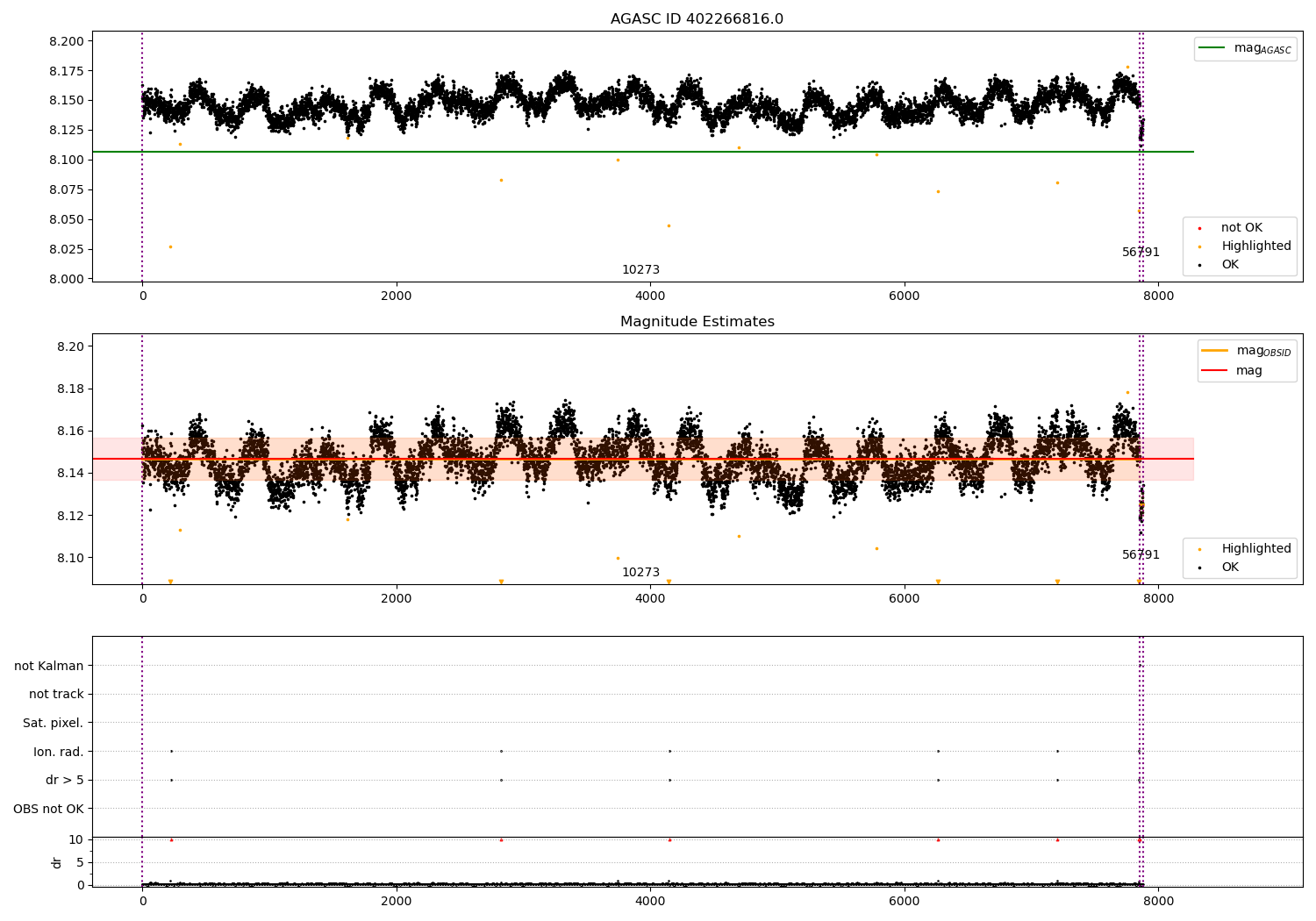Click the "5" tick on dr axis
The image size is (1316, 921).
tap(80, 863)
